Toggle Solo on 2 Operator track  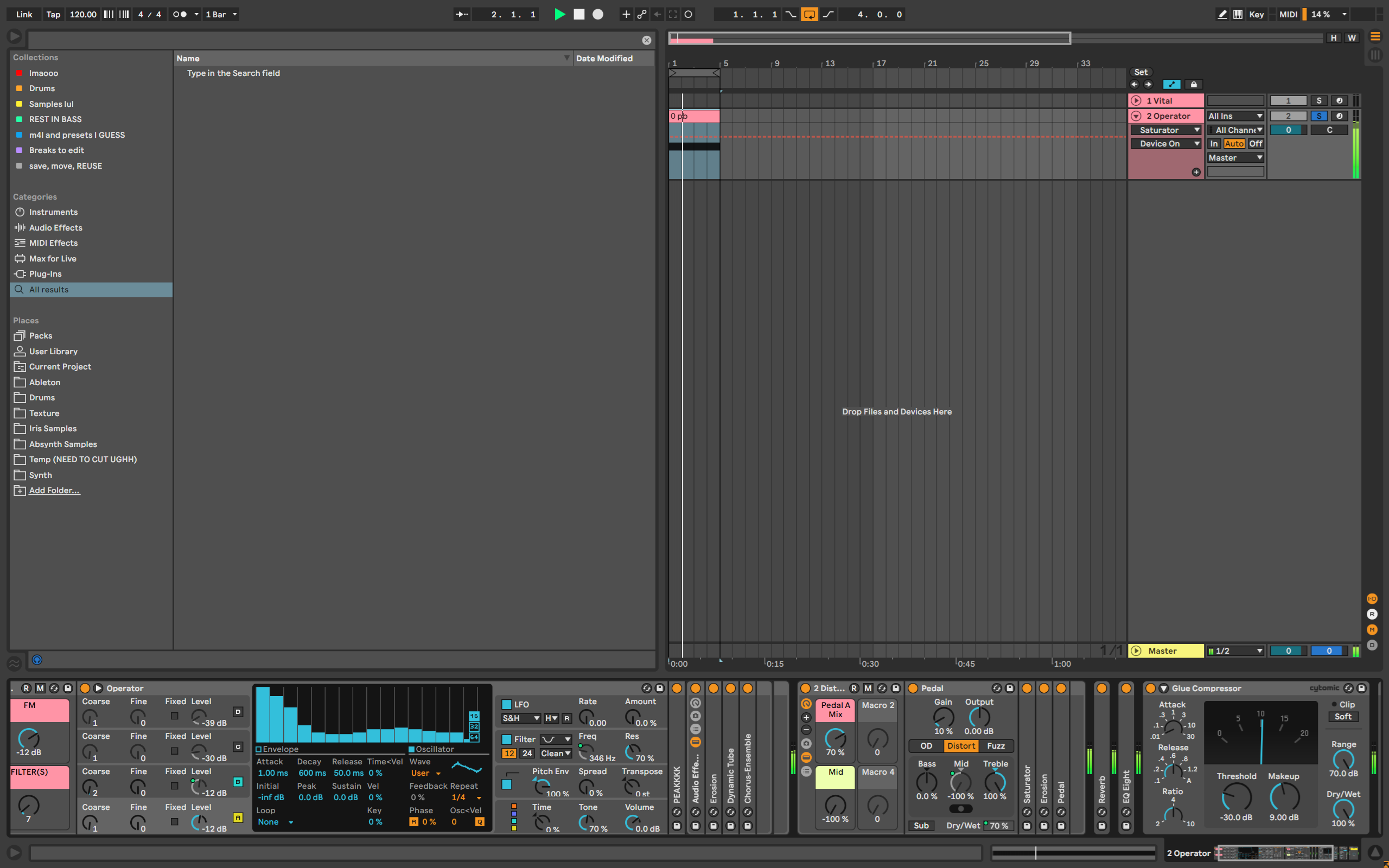pyautogui.click(x=1318, y=116)
